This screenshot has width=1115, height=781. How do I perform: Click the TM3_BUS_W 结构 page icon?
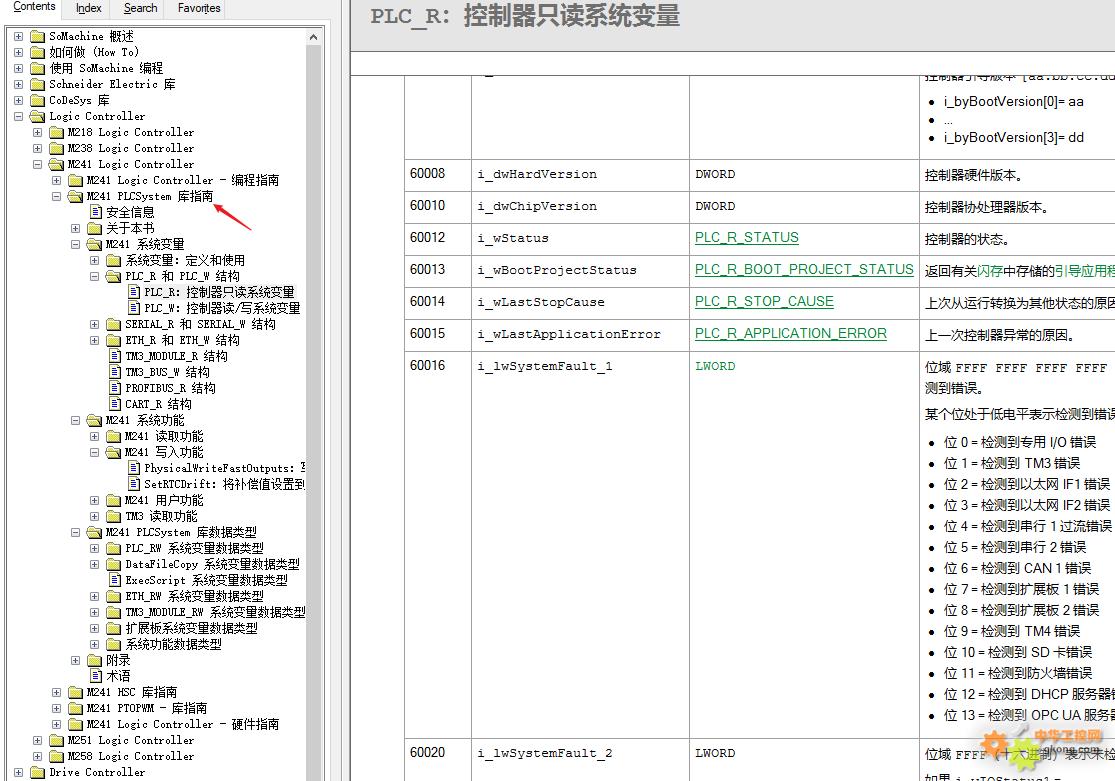[114, 372]
